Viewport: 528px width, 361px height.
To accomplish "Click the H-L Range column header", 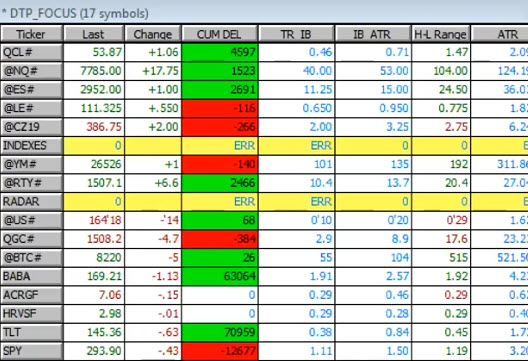I will click(x=440, y=34).
